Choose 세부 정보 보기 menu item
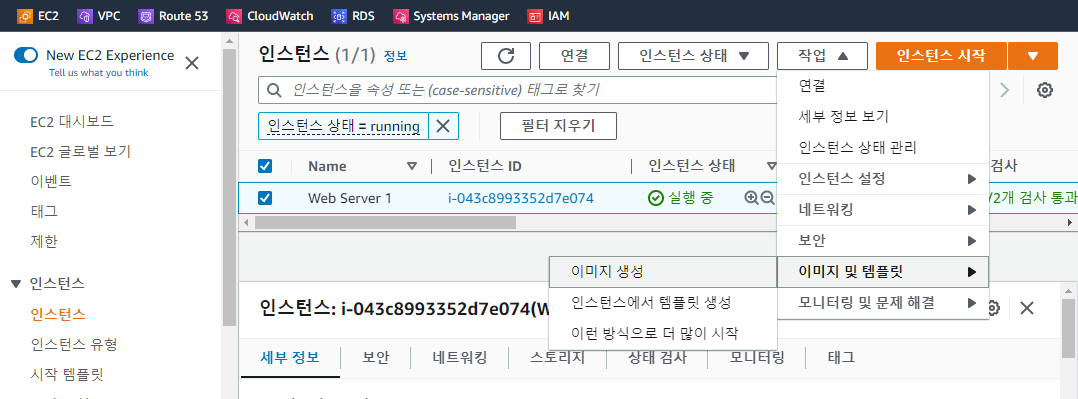Viewport: 1078px width, 399px height. click(883, 116)
